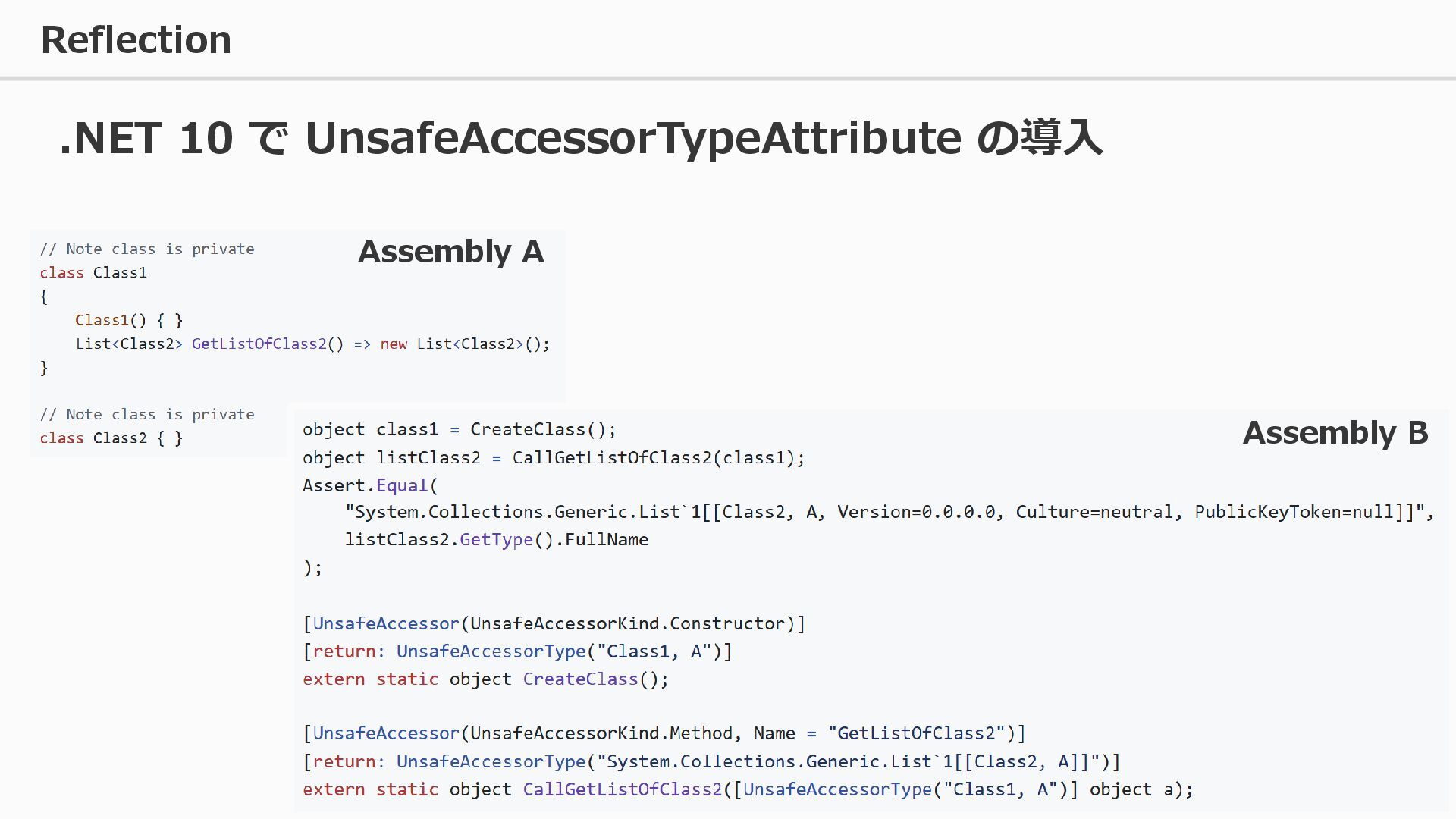Image resolution: width=1456 pixels, height=819 pixels.
Task: Click the GetListOfClass2 method name in Assembly A
Action: 259,344
